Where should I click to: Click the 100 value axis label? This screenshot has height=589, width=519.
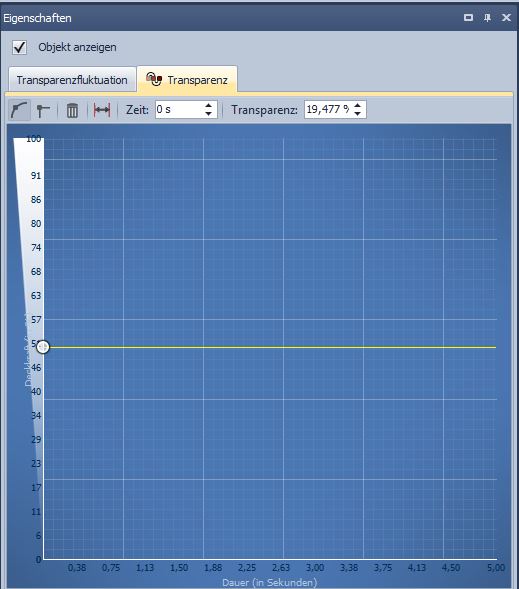pyautogui.click(x=34, y=139)
